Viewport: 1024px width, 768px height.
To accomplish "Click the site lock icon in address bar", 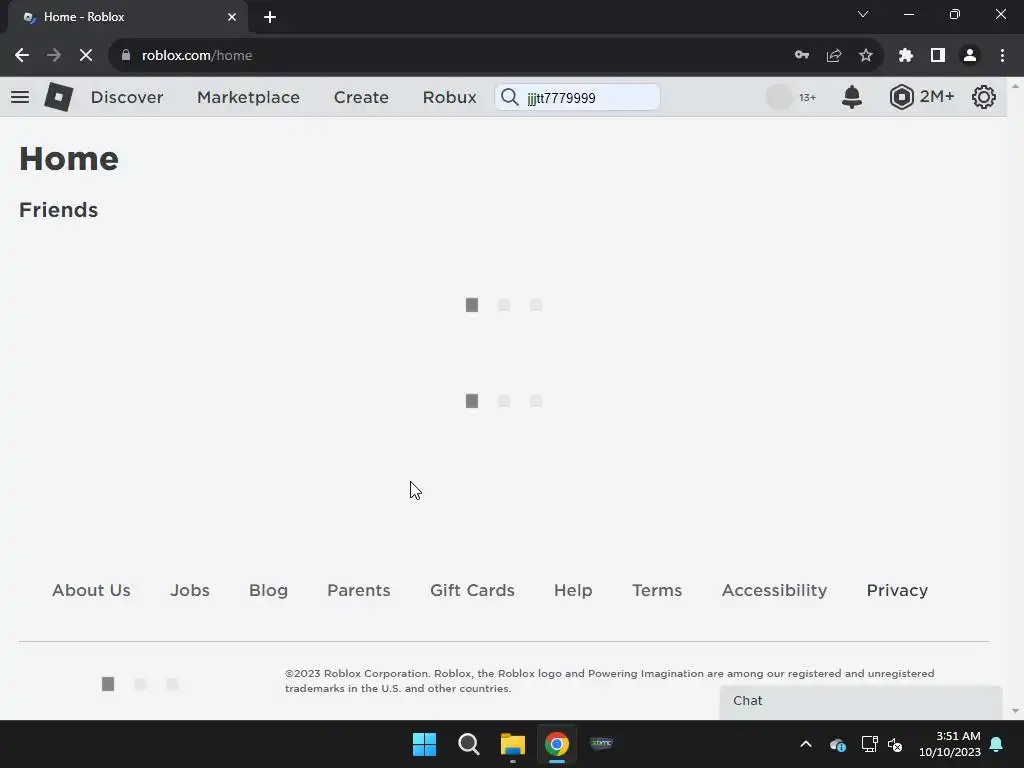I will [126, 56].
